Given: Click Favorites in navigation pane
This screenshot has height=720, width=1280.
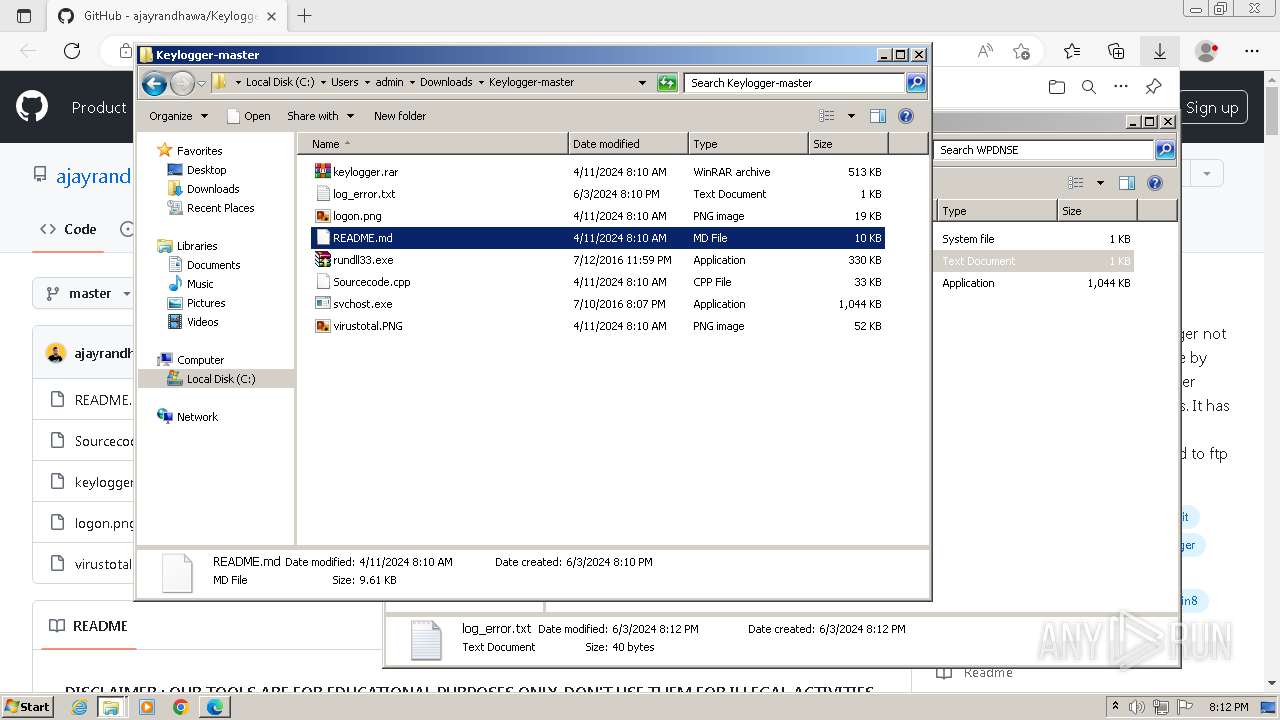Looking at the screenshot, I should pyautogui.click(x=199, y=151).
